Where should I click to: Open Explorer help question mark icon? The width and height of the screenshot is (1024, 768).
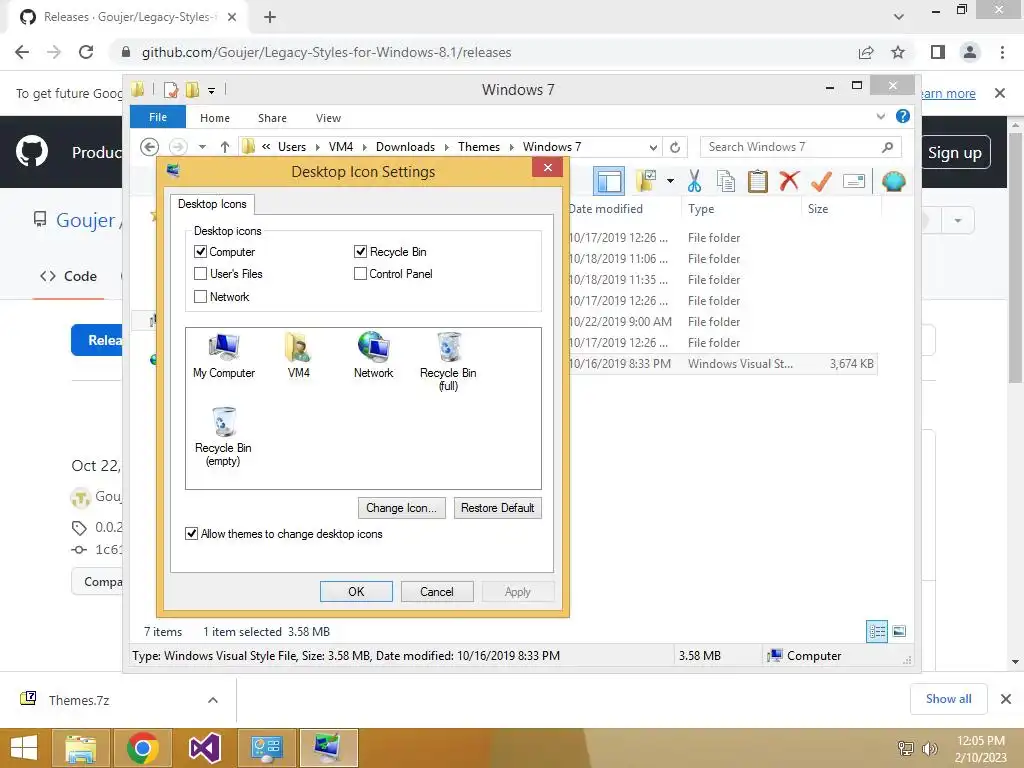click(x=903, y=116)
